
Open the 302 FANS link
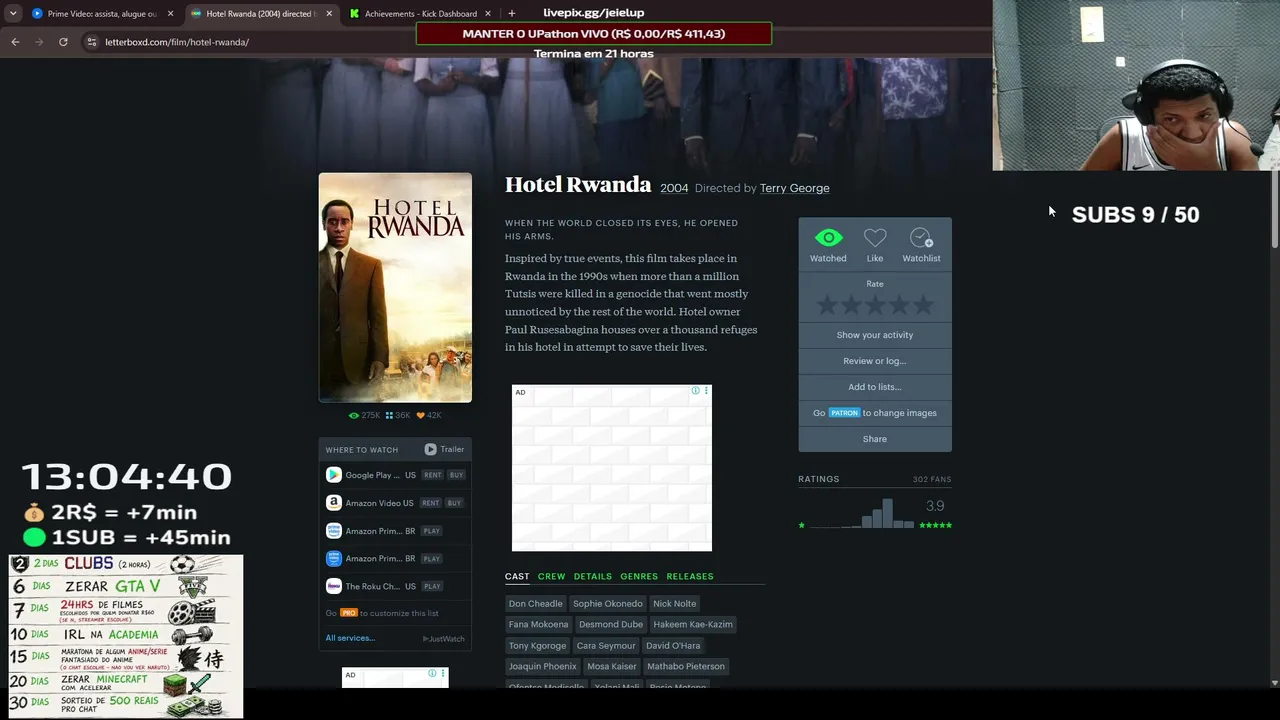pyautogui.click(x=932, y=480)
